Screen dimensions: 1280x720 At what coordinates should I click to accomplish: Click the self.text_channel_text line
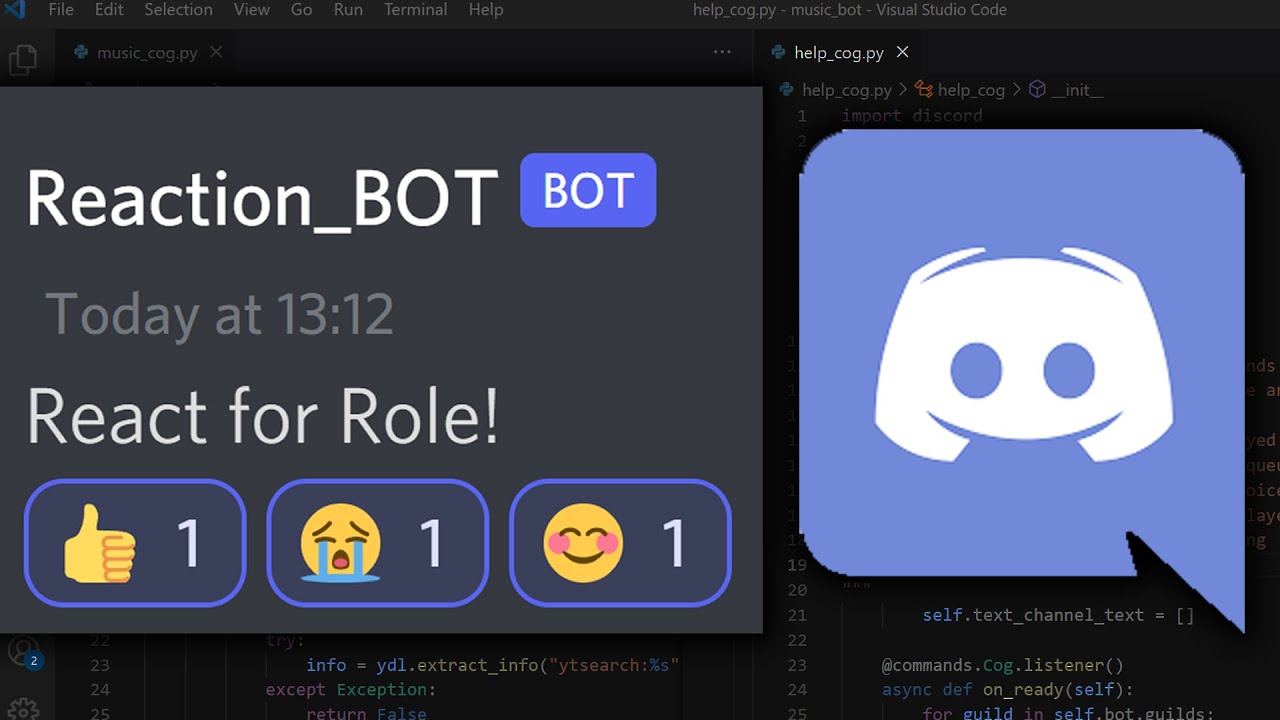coord(1058,615)
